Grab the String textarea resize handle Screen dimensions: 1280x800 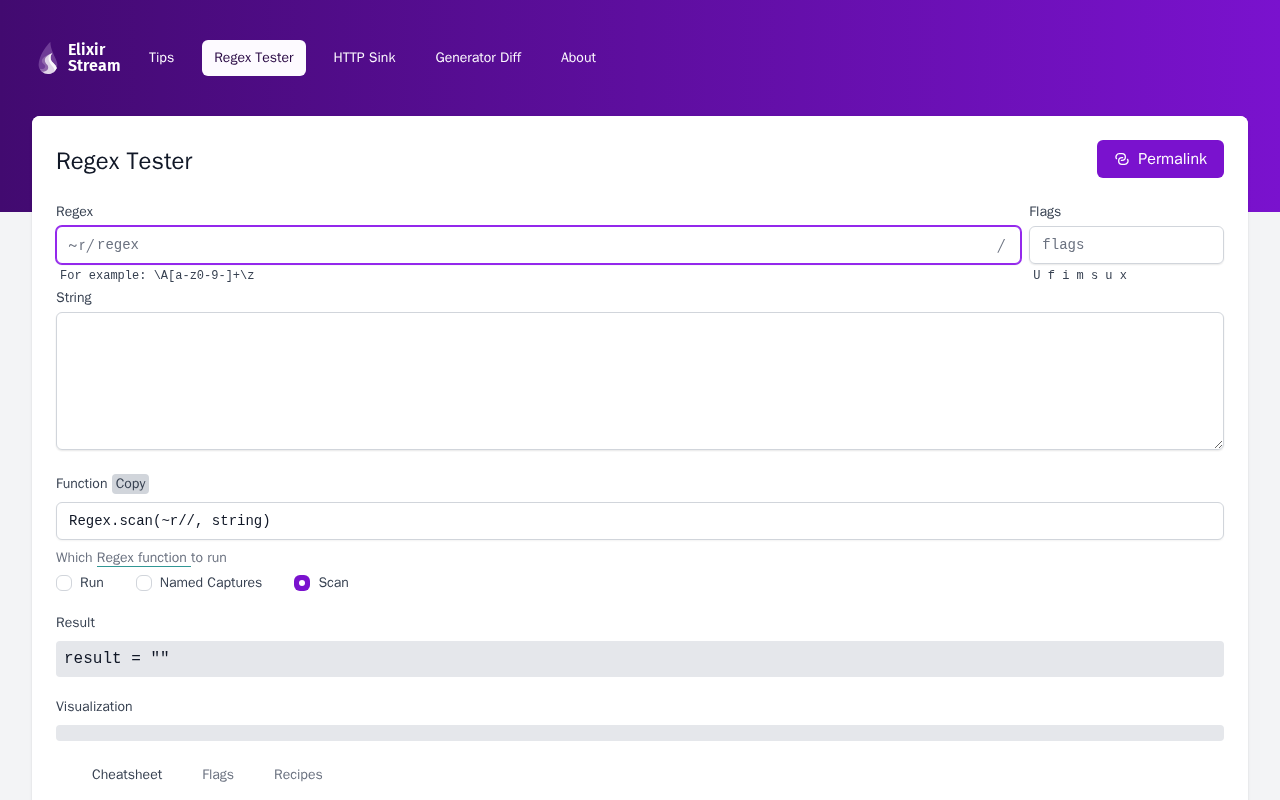[x=1217, y=443]
